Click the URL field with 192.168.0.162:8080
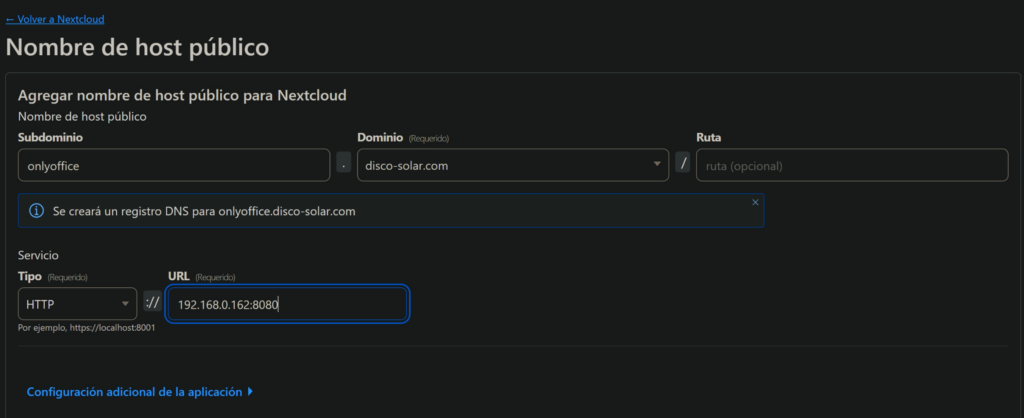 (287, 304)
